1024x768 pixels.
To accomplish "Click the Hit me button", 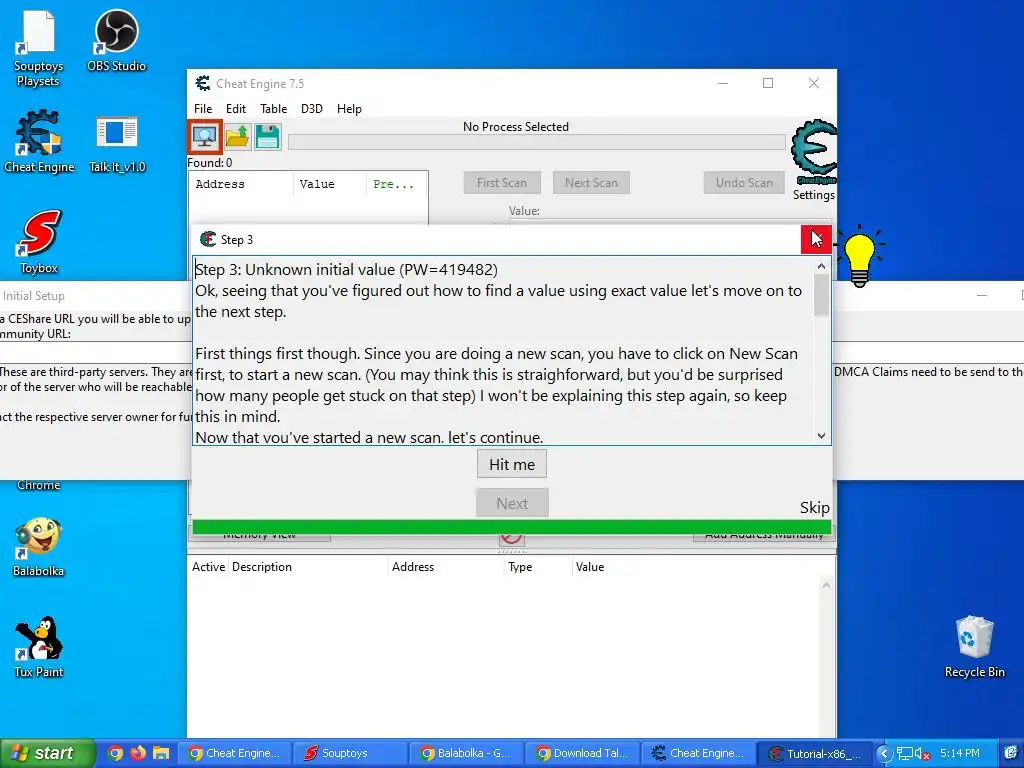I will click(512, 464).
